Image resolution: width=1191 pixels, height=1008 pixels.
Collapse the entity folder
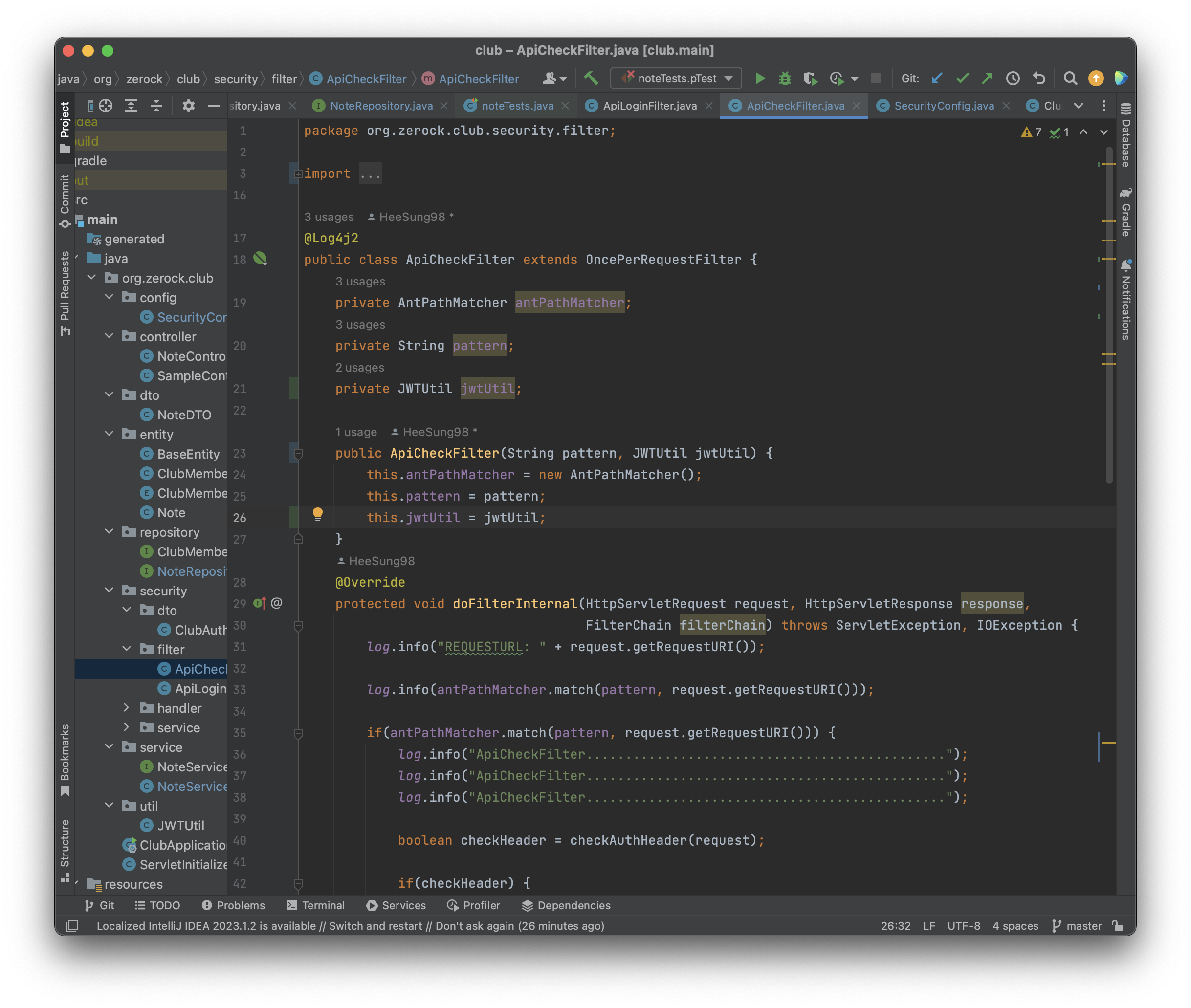tap(109, 434)
